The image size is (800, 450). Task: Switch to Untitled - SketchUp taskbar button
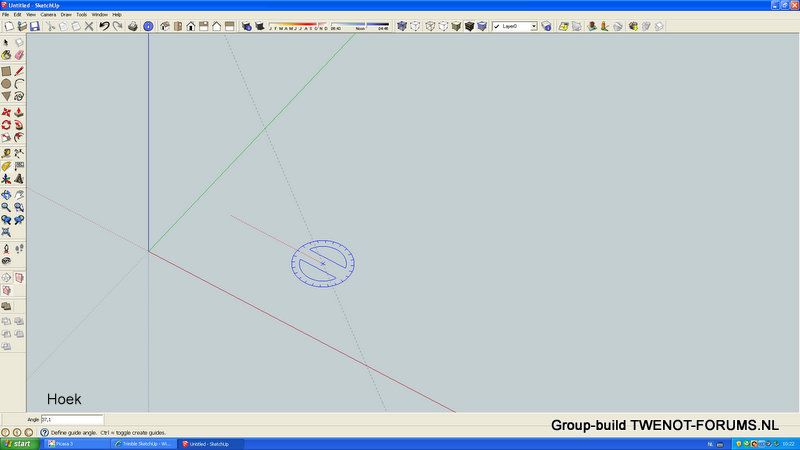coord(211,444)
